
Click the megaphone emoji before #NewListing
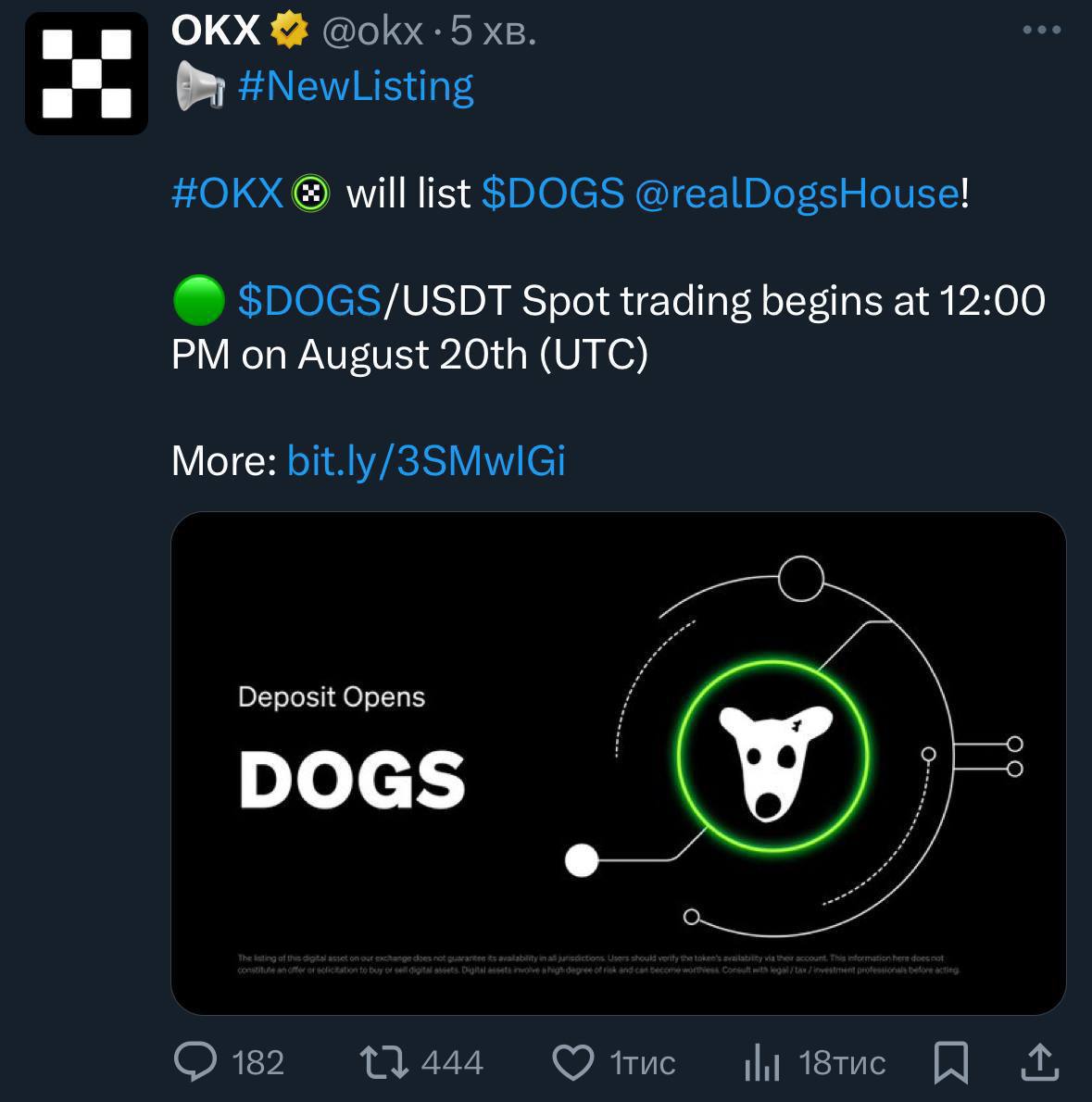coord(199,87)
